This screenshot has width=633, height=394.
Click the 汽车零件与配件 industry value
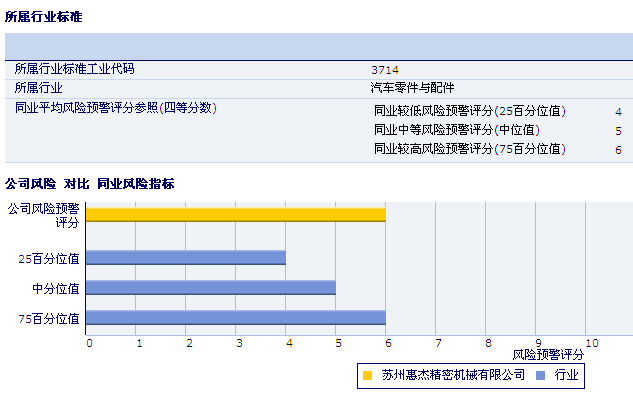(413, 88)
